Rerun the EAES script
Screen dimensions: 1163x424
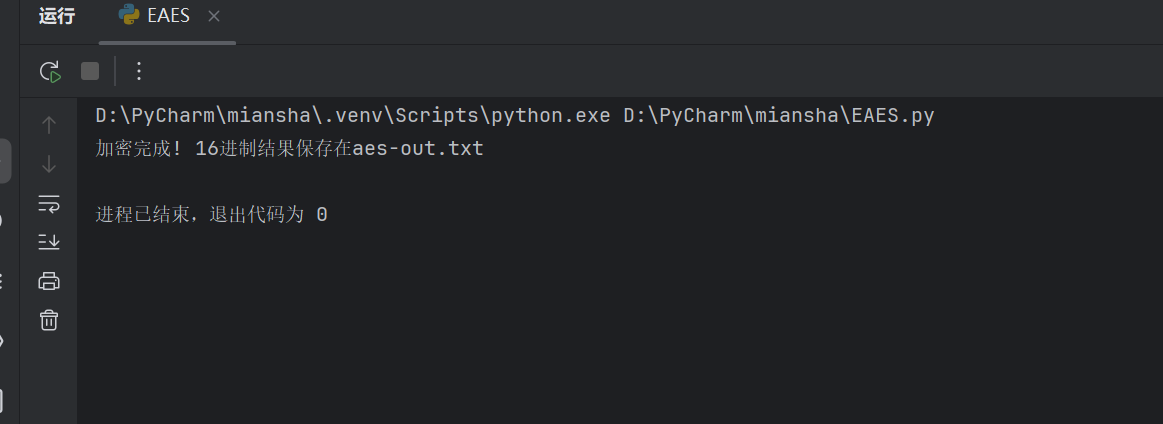[x=49, y=71]
